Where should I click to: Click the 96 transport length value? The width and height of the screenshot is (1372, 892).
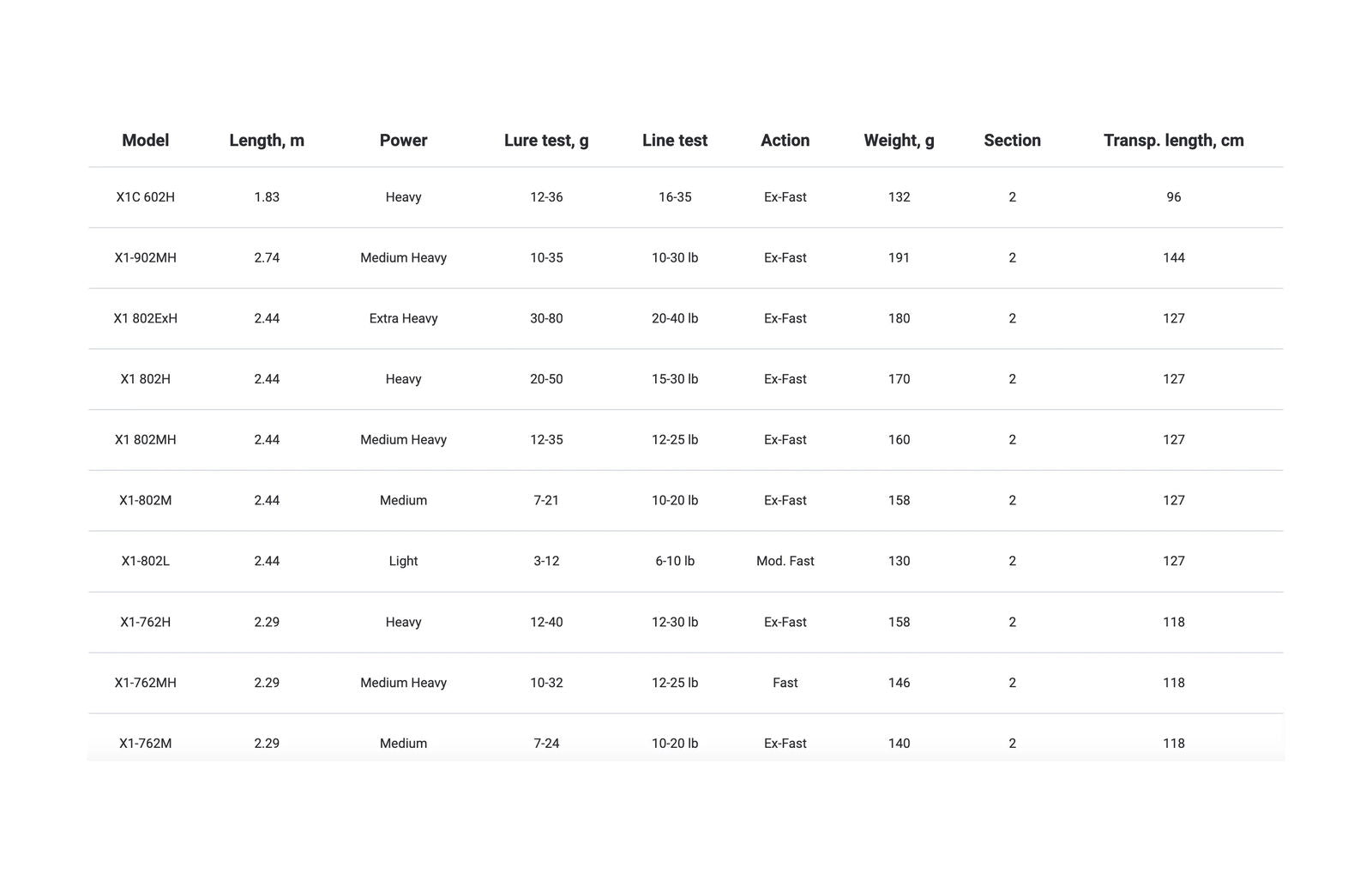[1173, 197]
